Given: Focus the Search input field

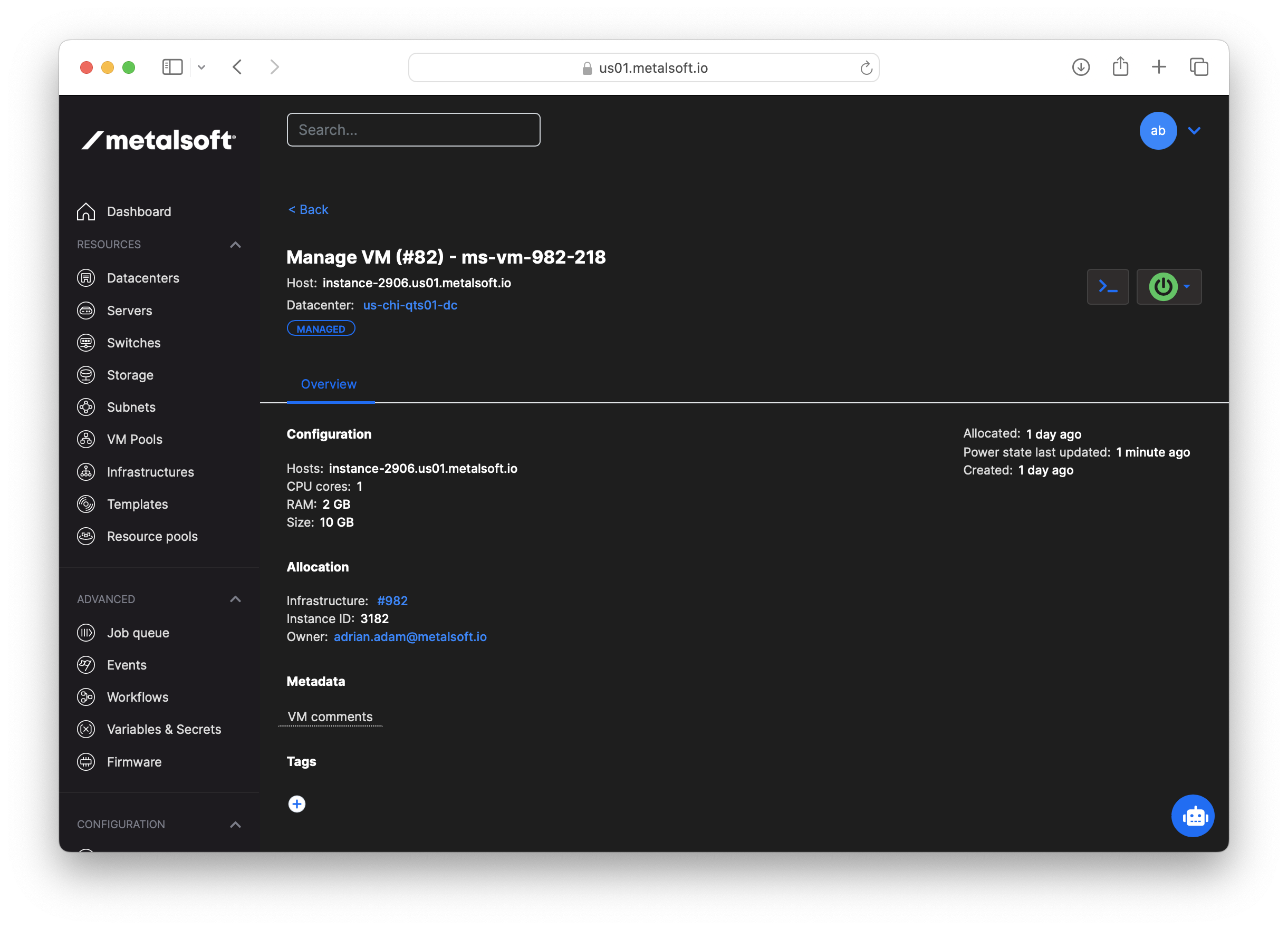Looking at the screenshot, I should (414, 130).
